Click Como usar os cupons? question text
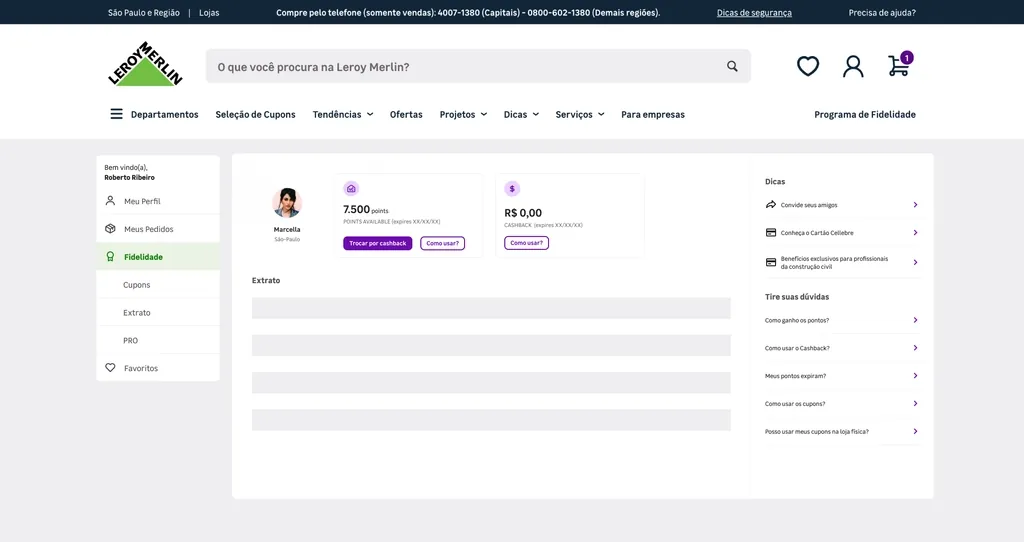1024x542 pixels. [x=795, y=404]
